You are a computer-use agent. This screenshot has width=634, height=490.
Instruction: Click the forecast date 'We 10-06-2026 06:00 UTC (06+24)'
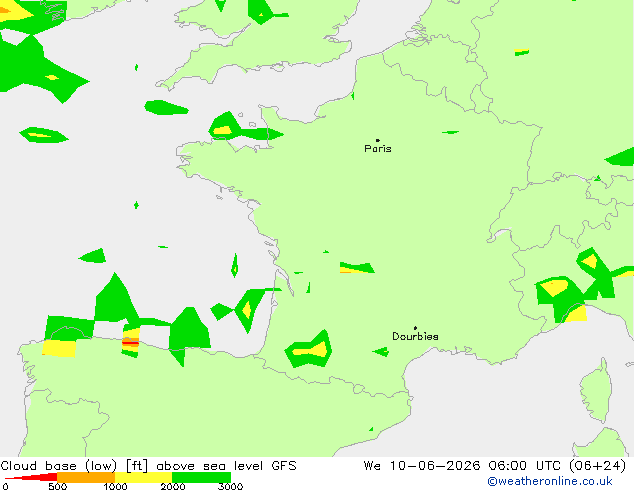(495, 466)
